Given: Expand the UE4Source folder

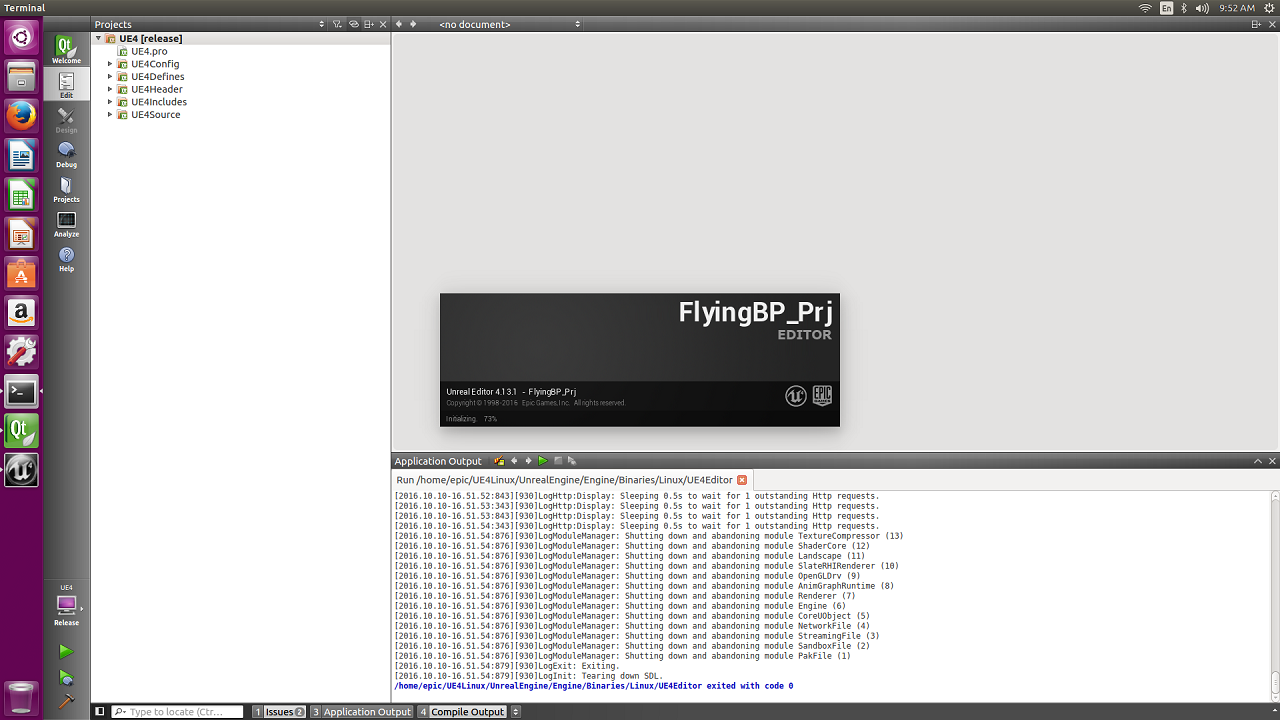Looking at the screenshot, I should pos(110,115).
